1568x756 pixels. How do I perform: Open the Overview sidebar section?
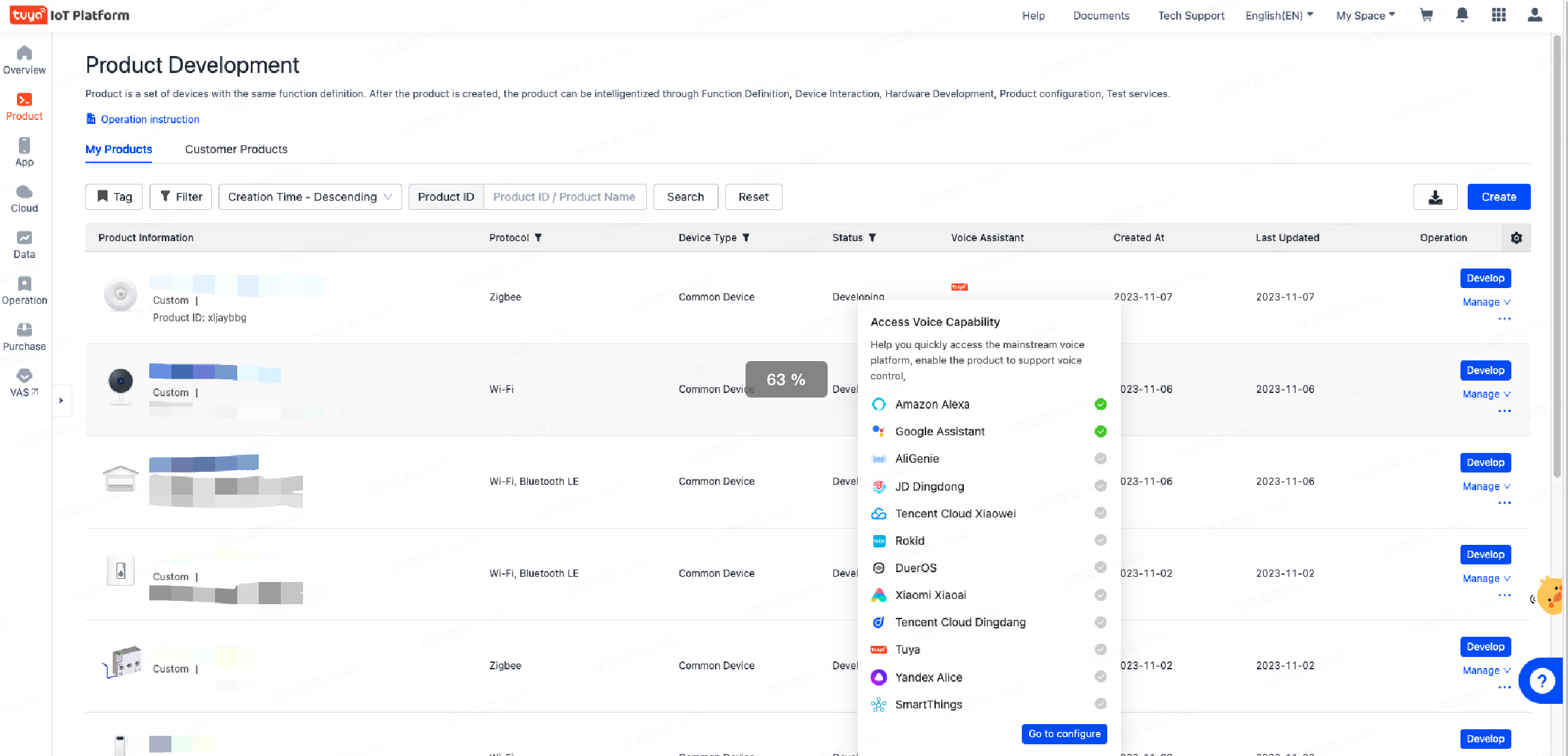pyautogui.click(x=24, y=60)
